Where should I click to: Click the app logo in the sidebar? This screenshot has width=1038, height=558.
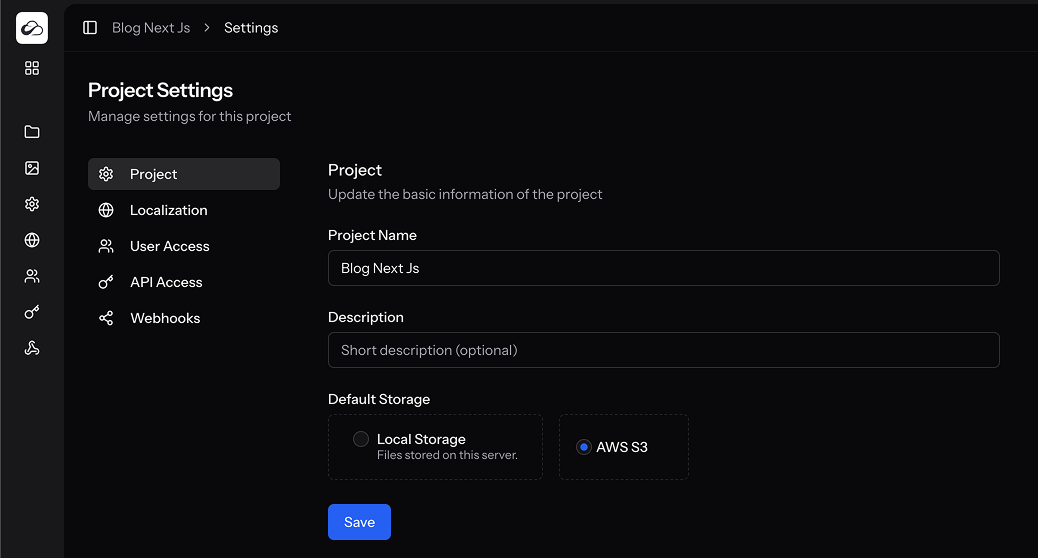pyautogui.click(x=32, y=28)
